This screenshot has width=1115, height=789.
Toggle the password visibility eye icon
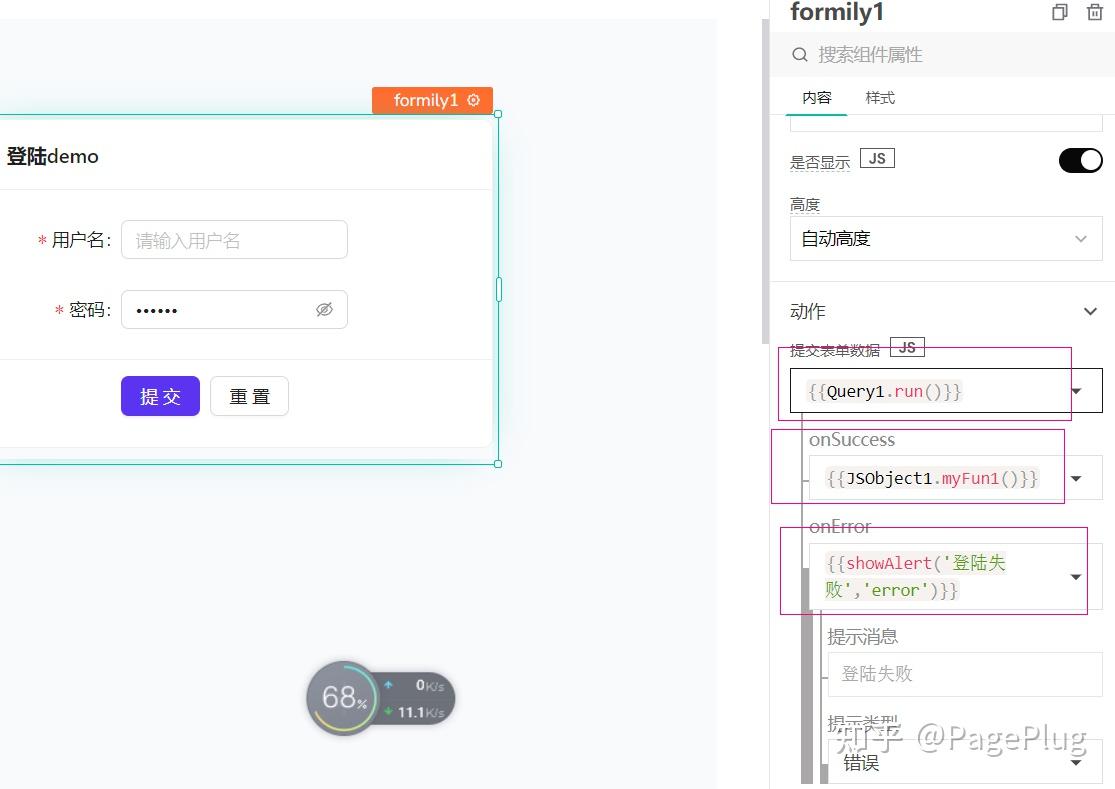324,310
